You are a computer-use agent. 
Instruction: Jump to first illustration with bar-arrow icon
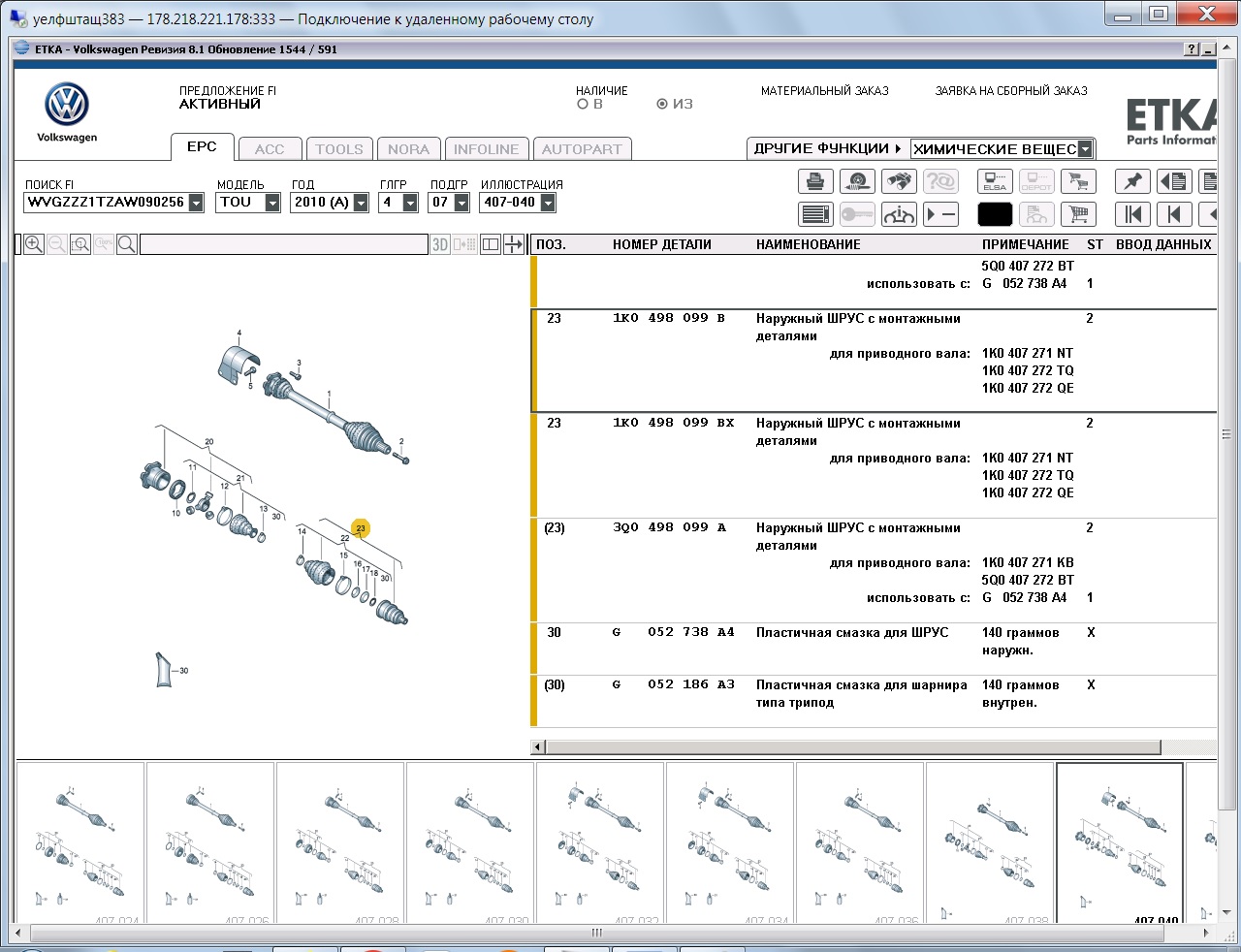tap(1132, 214)
